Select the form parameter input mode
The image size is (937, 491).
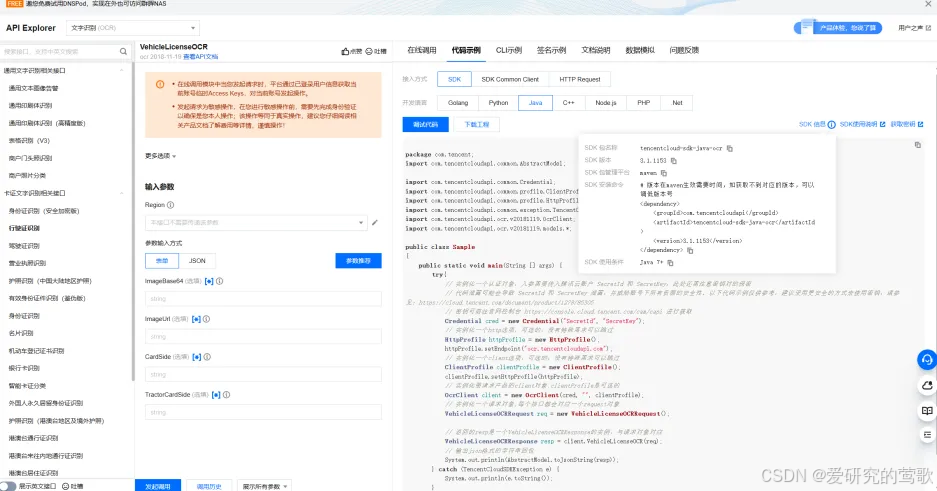[x=162, y=261]
